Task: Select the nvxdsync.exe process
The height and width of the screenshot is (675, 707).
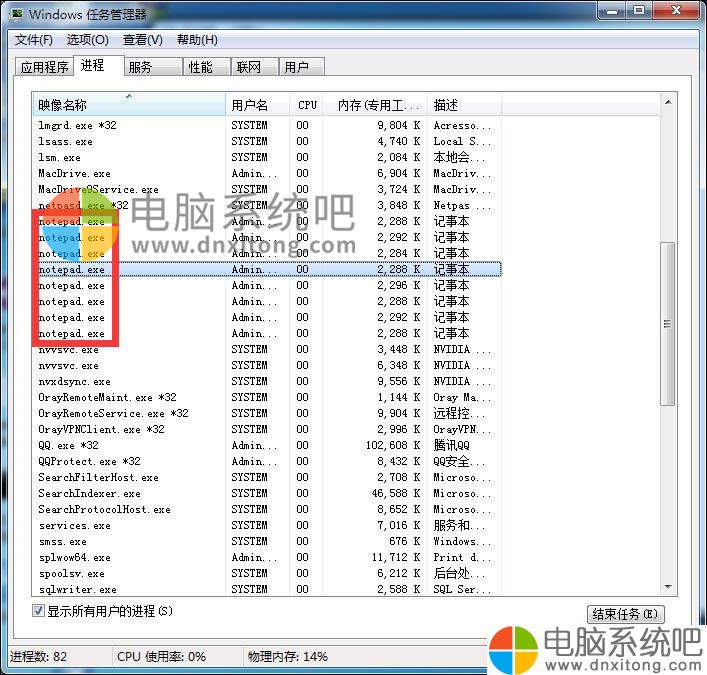Action: coord(266,381)
